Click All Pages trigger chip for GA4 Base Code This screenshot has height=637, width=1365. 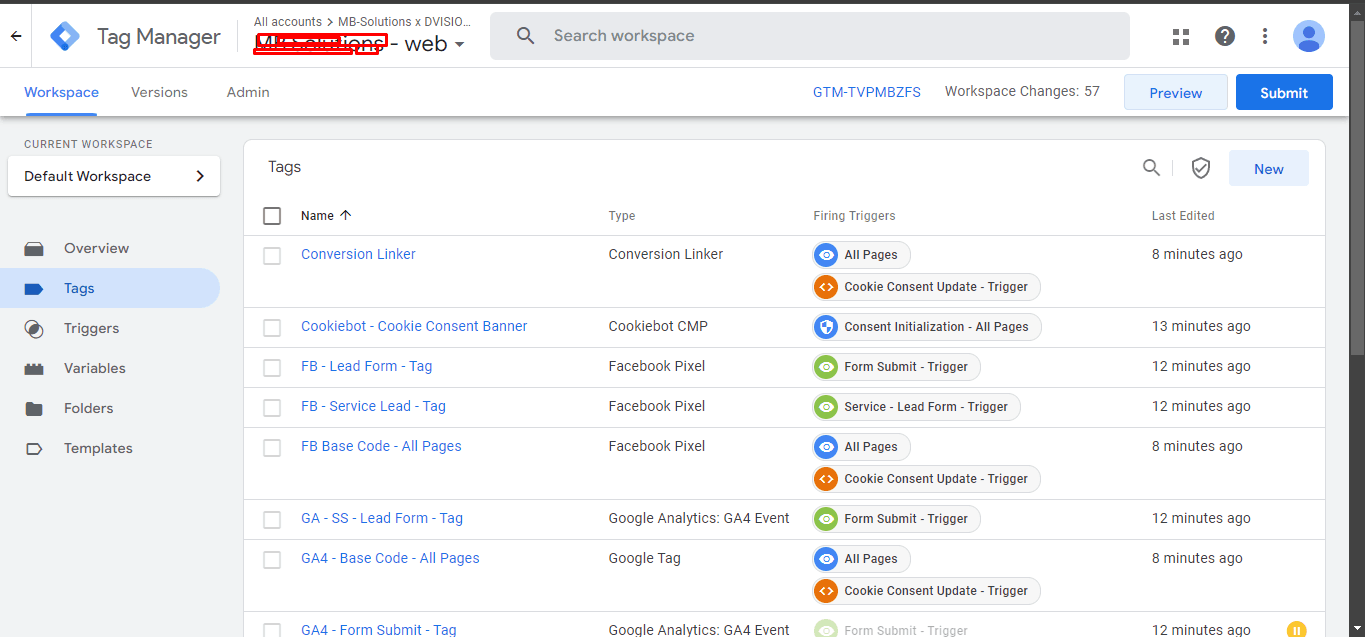pos(862,559)
